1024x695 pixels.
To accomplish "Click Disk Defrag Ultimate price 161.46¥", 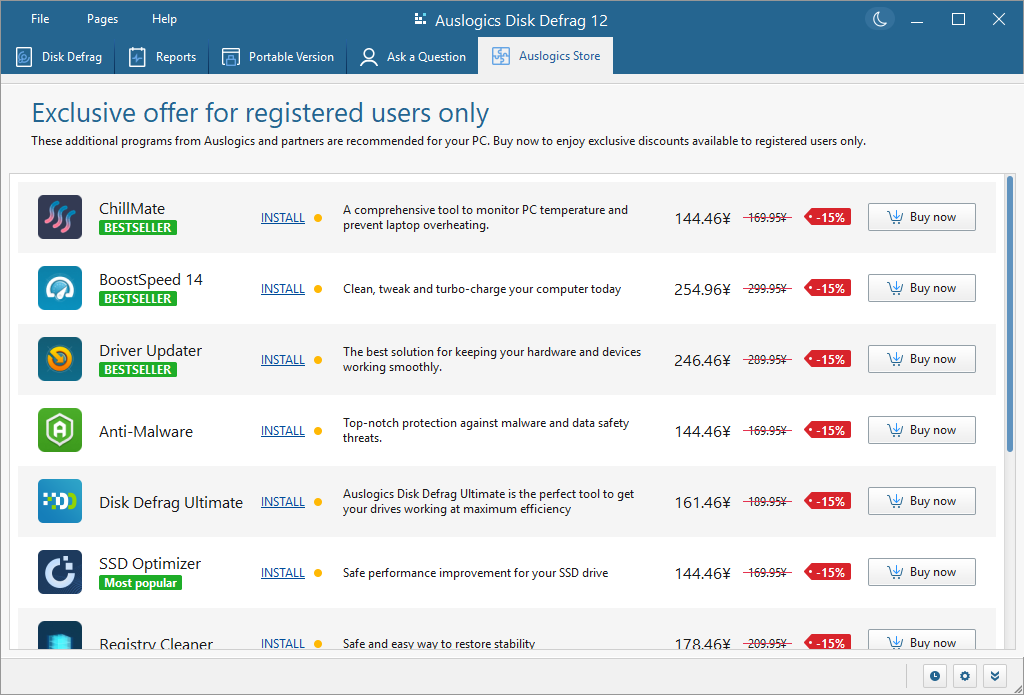I will tap(702, 502).
